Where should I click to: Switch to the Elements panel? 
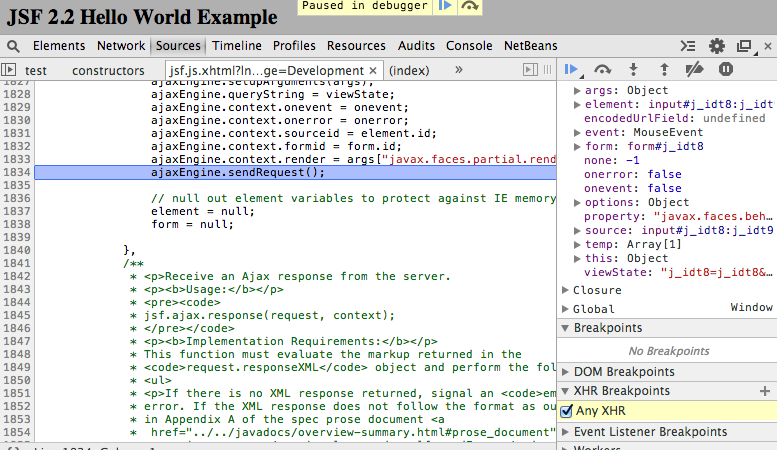click(x=59, y=46)
